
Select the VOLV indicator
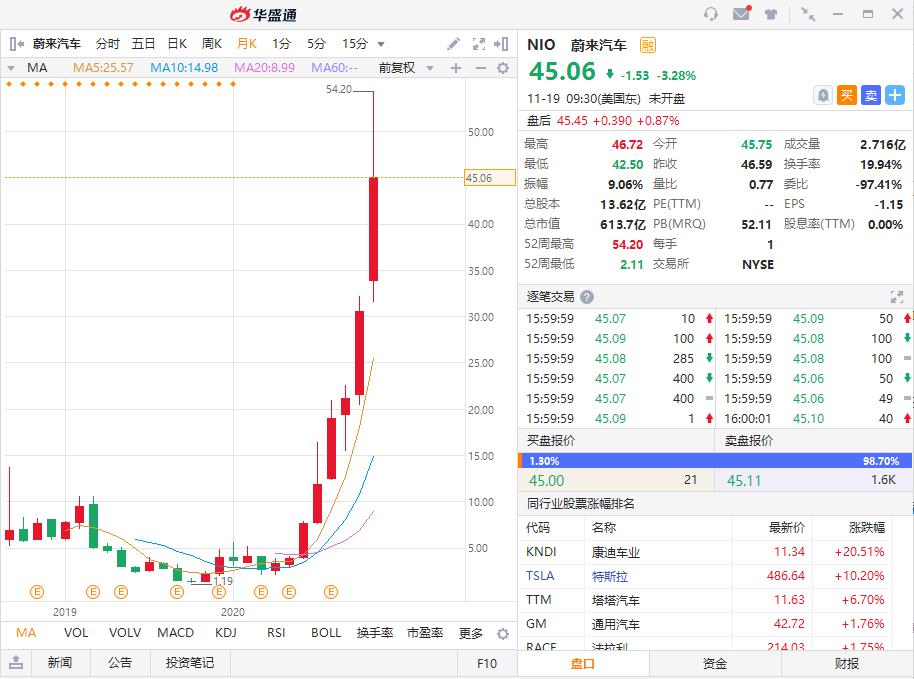pos(125,633)
